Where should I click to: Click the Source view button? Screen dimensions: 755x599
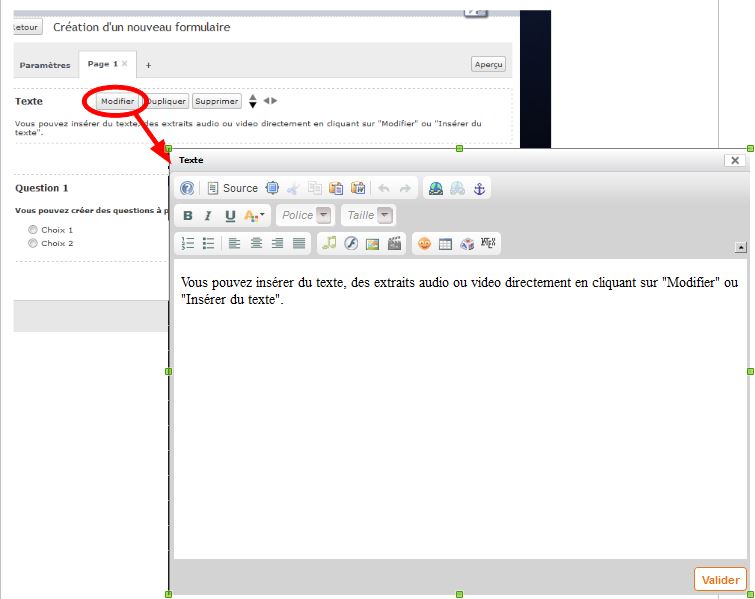(x=232, y=188)
